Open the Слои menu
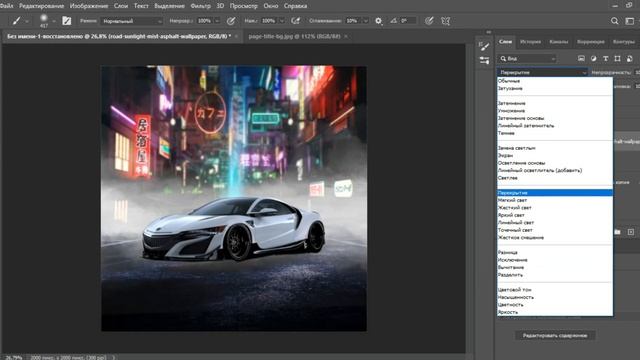 coord(121,6)
